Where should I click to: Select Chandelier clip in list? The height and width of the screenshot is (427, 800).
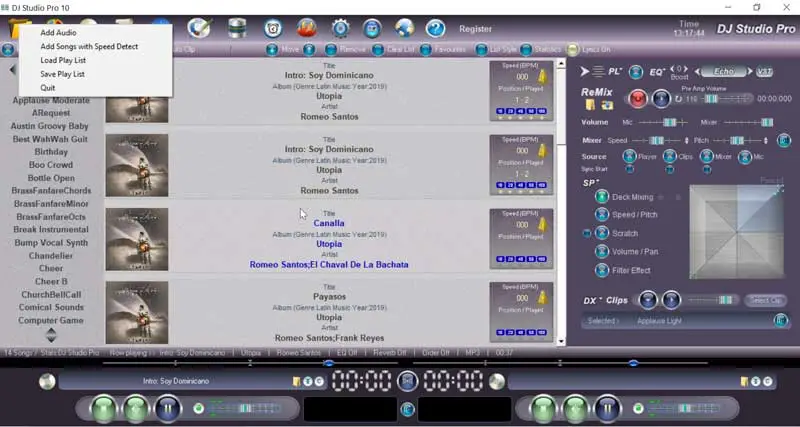[51, 256]
